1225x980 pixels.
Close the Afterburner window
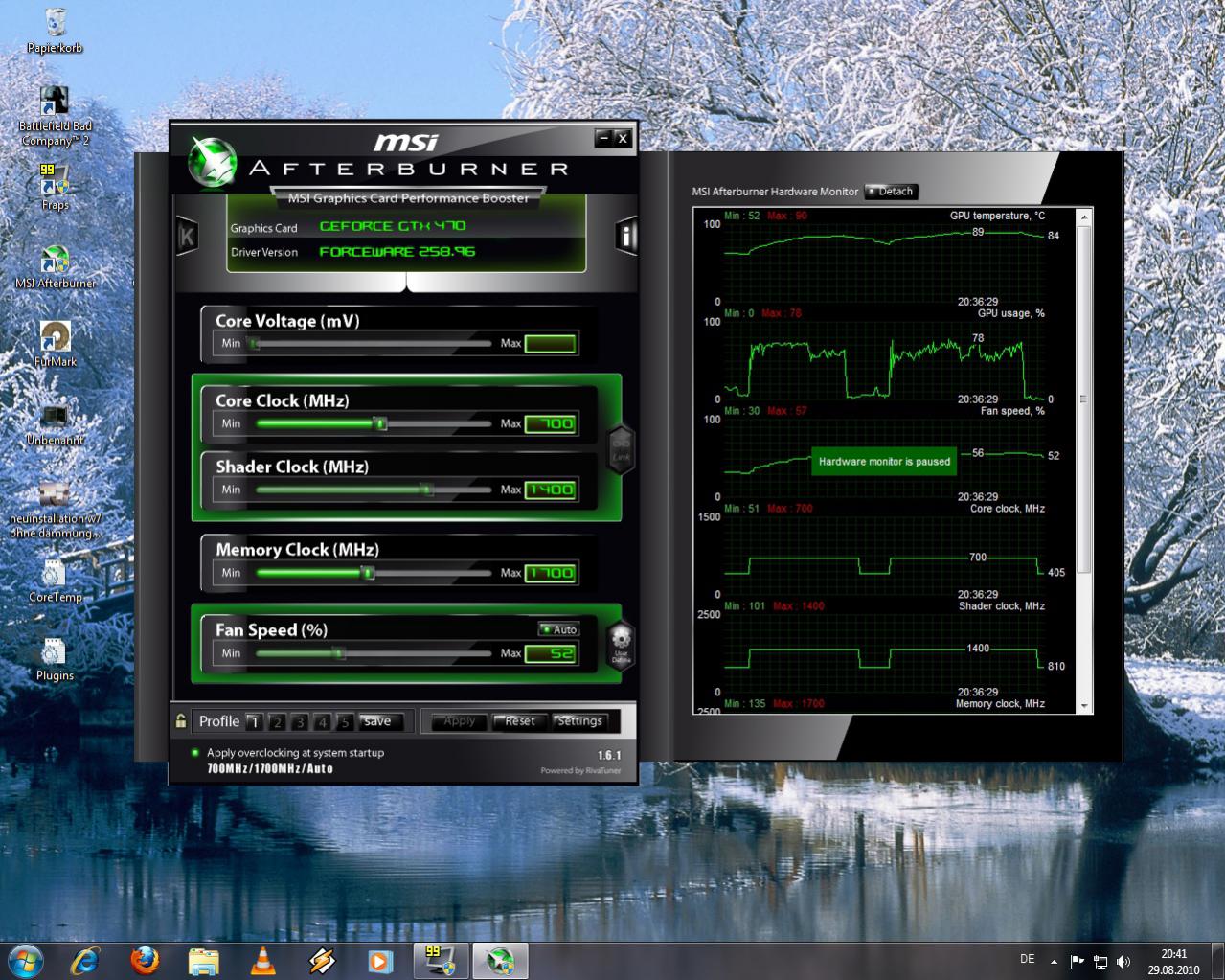pos(623,138)
